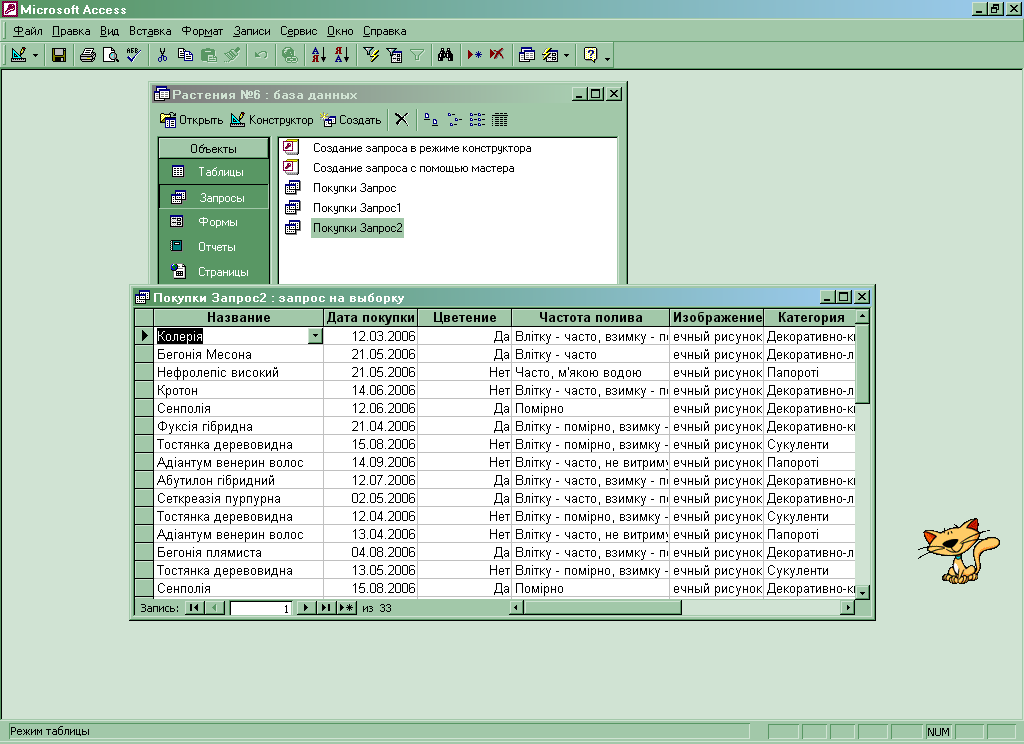Open the Окно menu
This screenshot has width=1024, height=744.
click(x=340, y=31)
